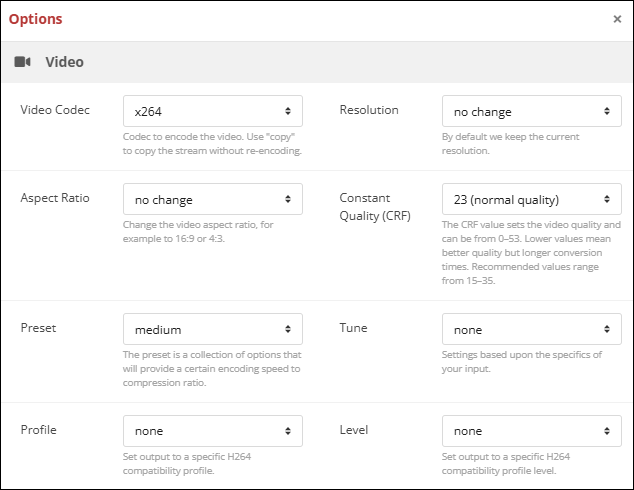Click the Profile label
The image size is (634, 490).
(x=38, y=430)
